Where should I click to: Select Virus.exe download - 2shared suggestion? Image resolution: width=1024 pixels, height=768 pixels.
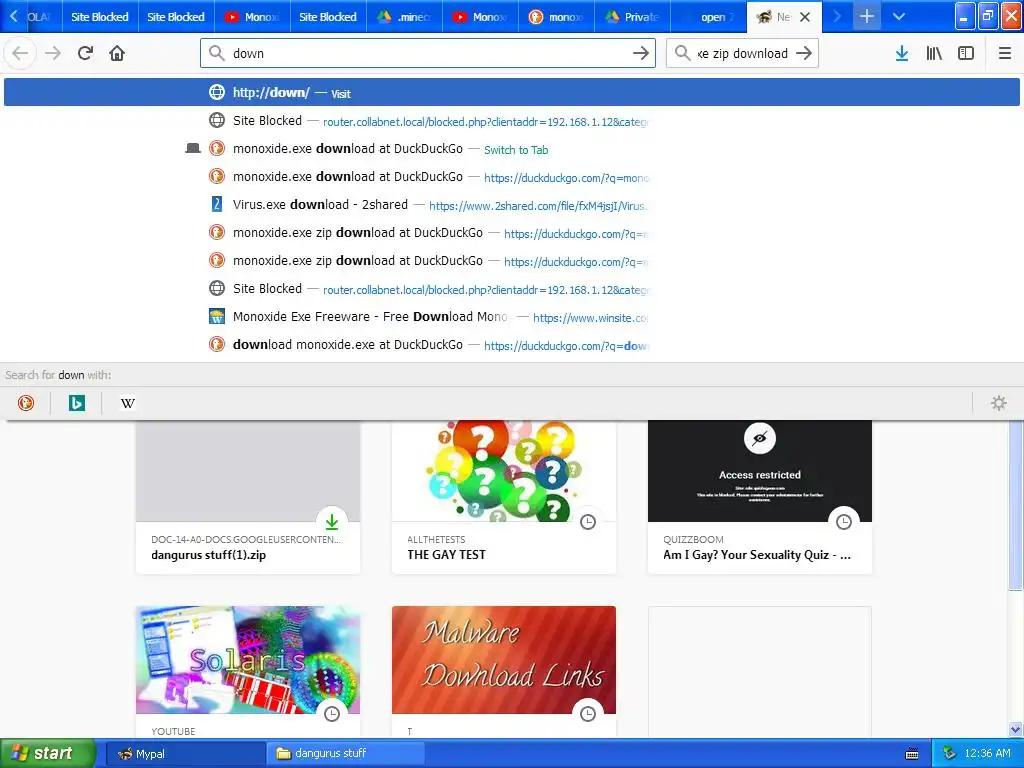[x=512, y=205]
